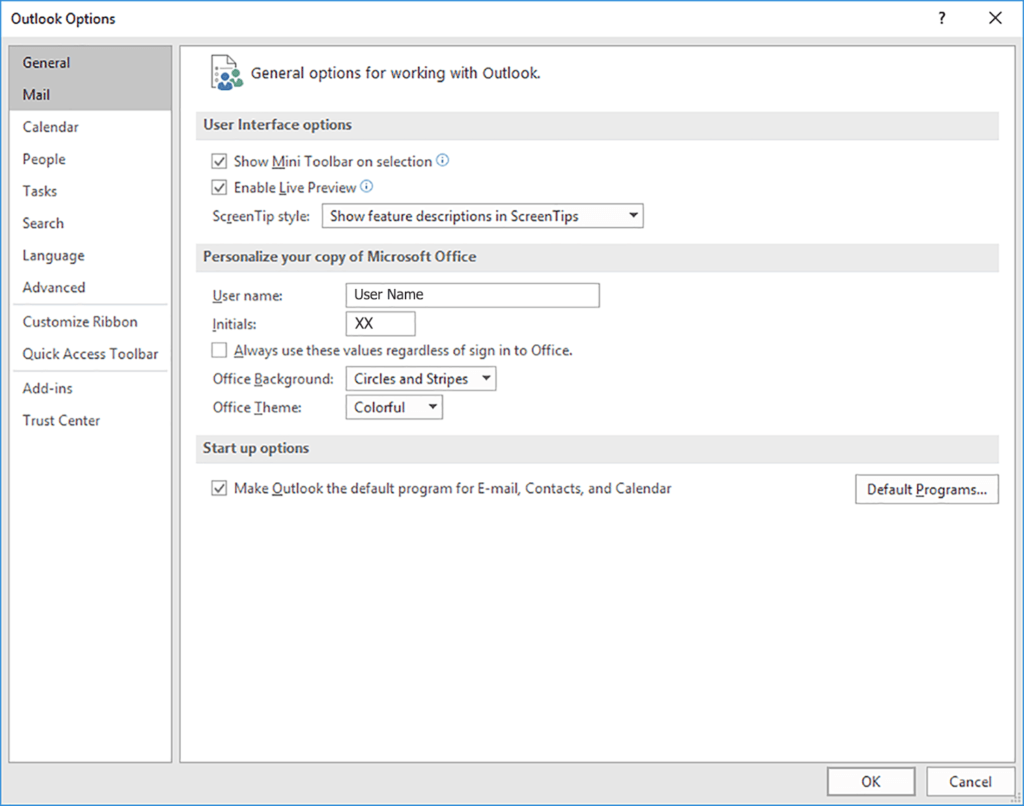Uncheck Make Outlook the default program
This screenshot has height=806, width=1024.
tap(220, 489)
